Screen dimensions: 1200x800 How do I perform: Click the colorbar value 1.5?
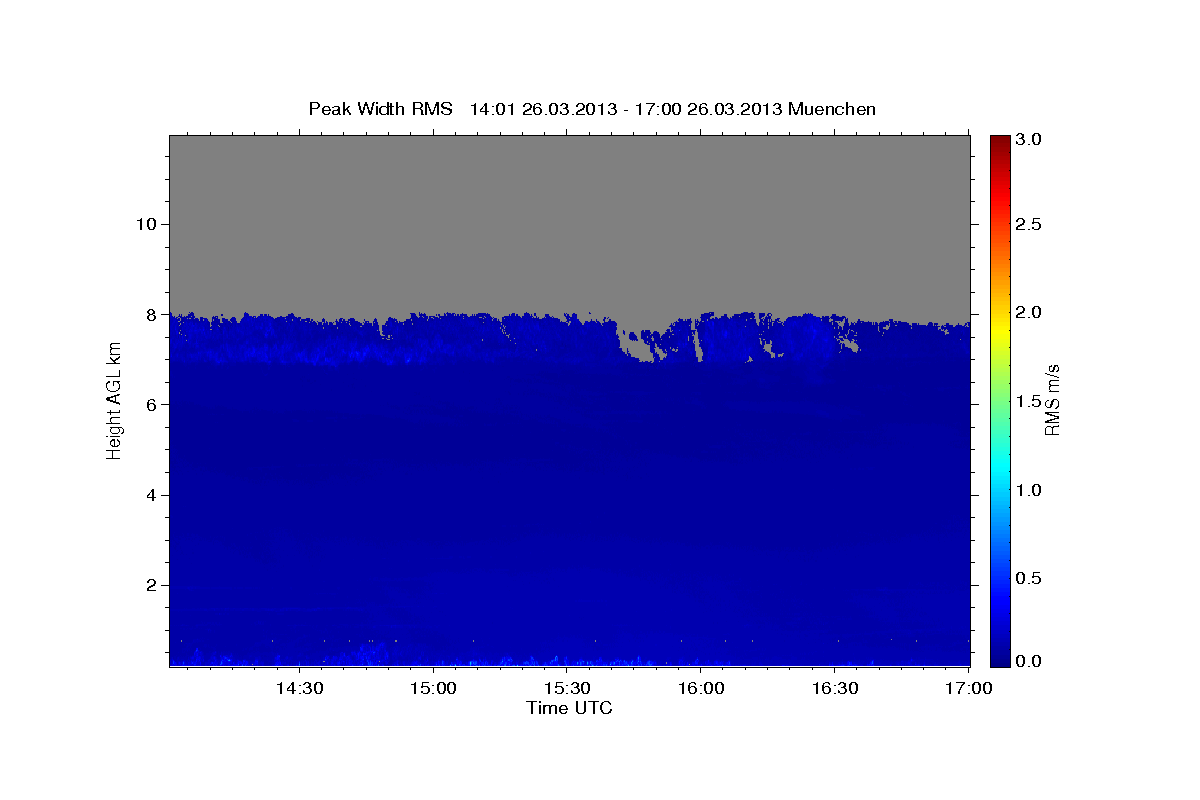1030,401
